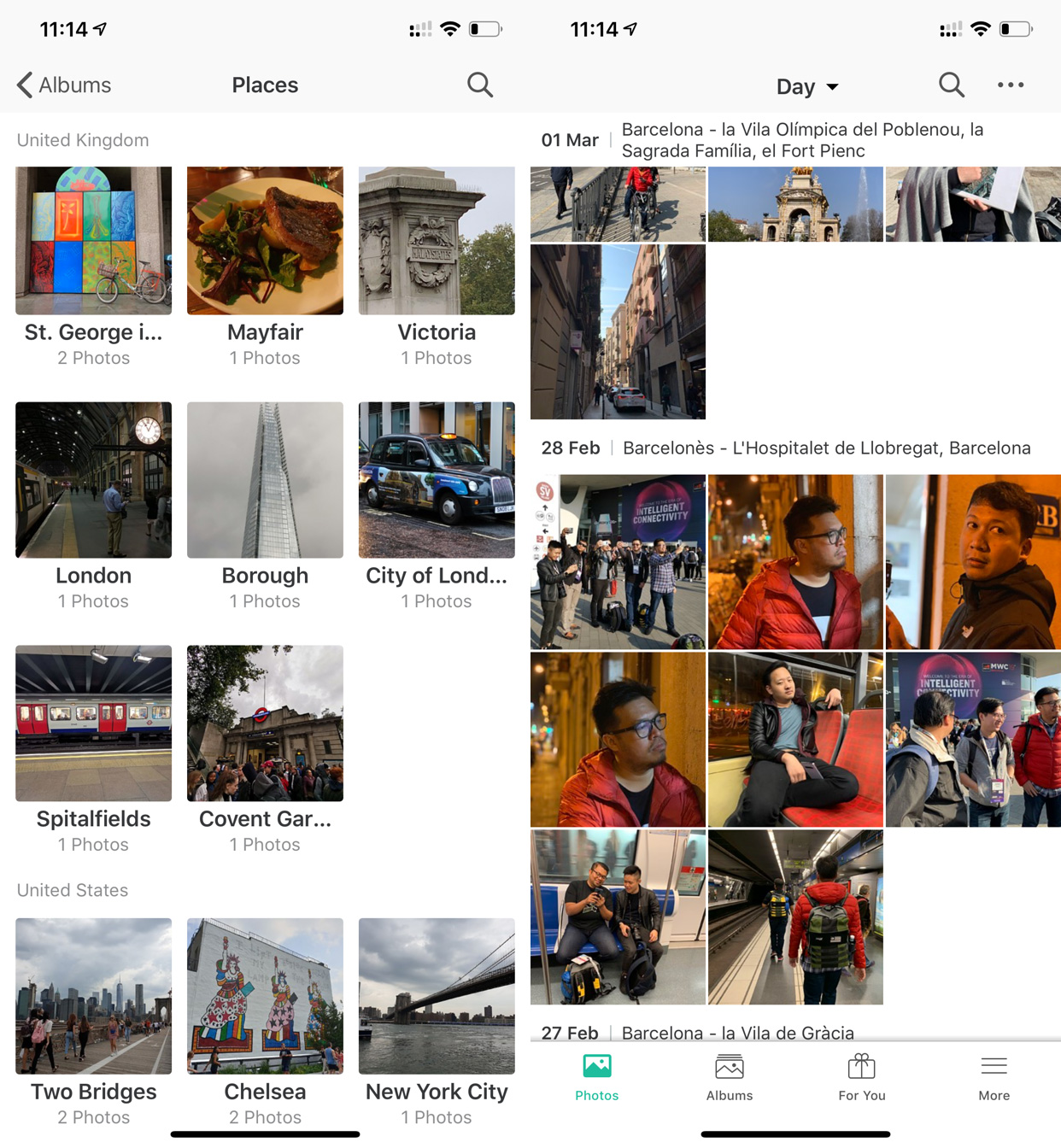The height and width of the screenshot is (1148, 1061).
Task: Open the 01 Mar narrow street photo
Action: (618, 331)
